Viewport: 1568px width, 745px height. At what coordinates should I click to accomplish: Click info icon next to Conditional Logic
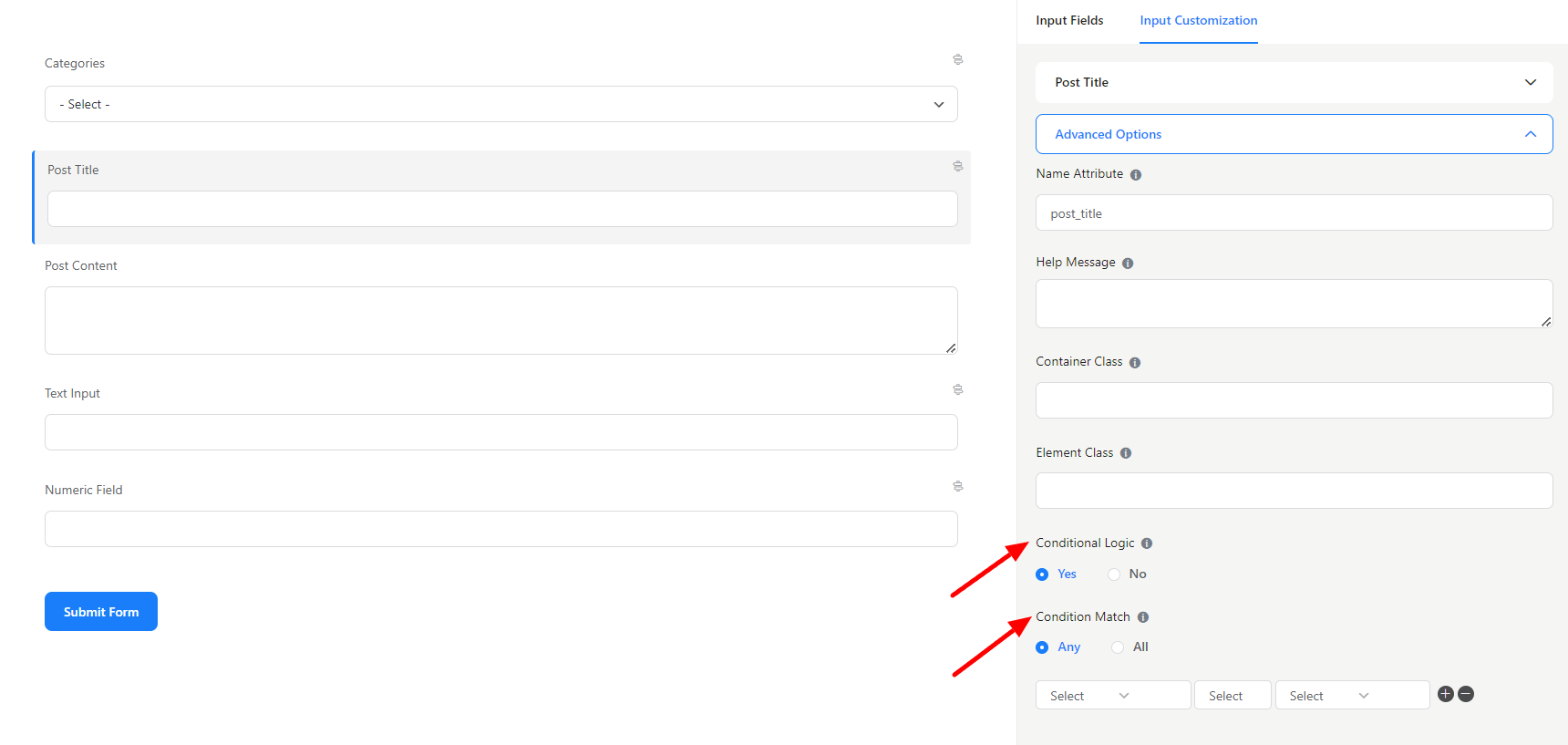(x=1147, y=543)
